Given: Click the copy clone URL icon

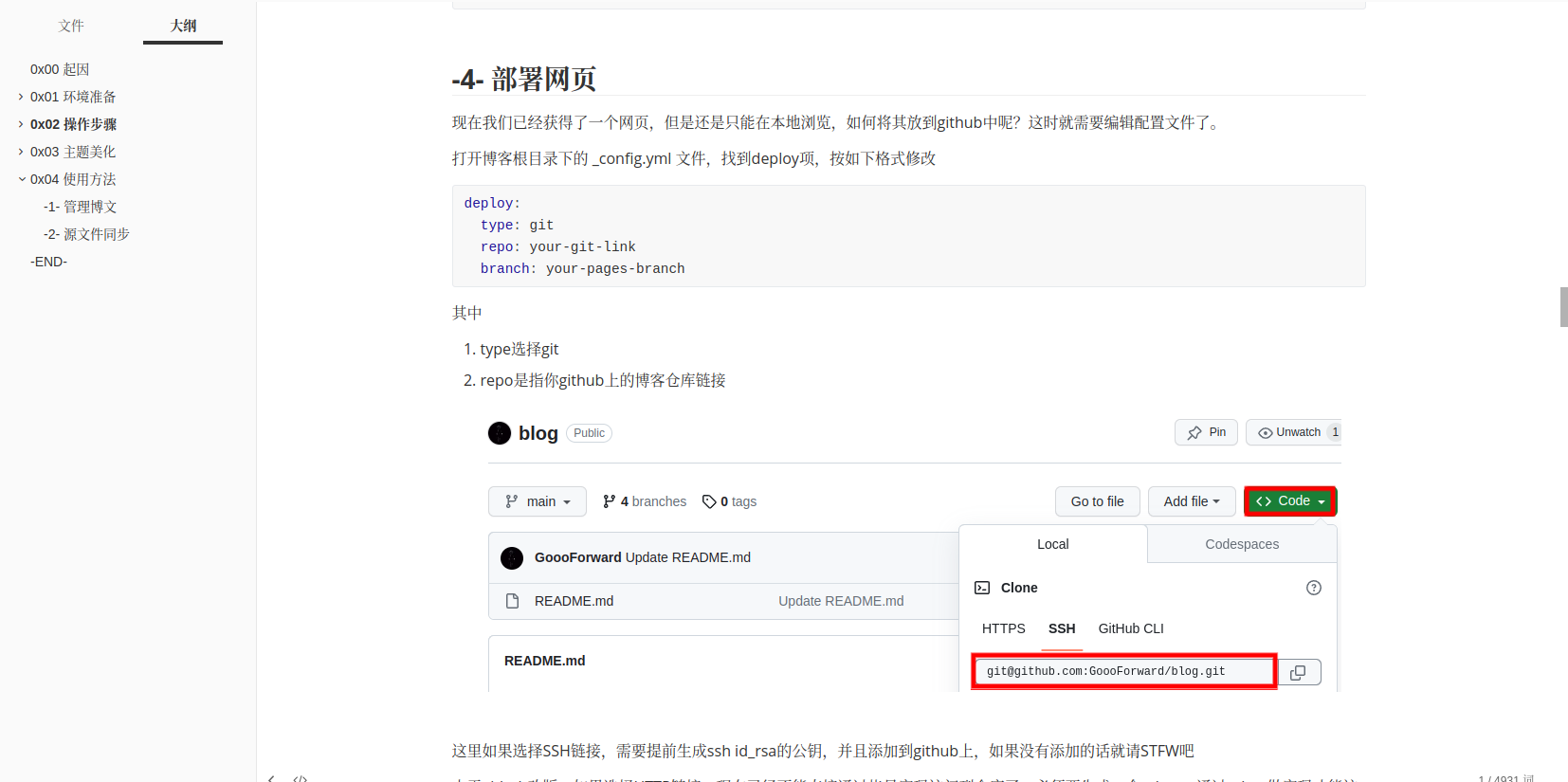Looking at the screenshot, I should click(1299, 672).
